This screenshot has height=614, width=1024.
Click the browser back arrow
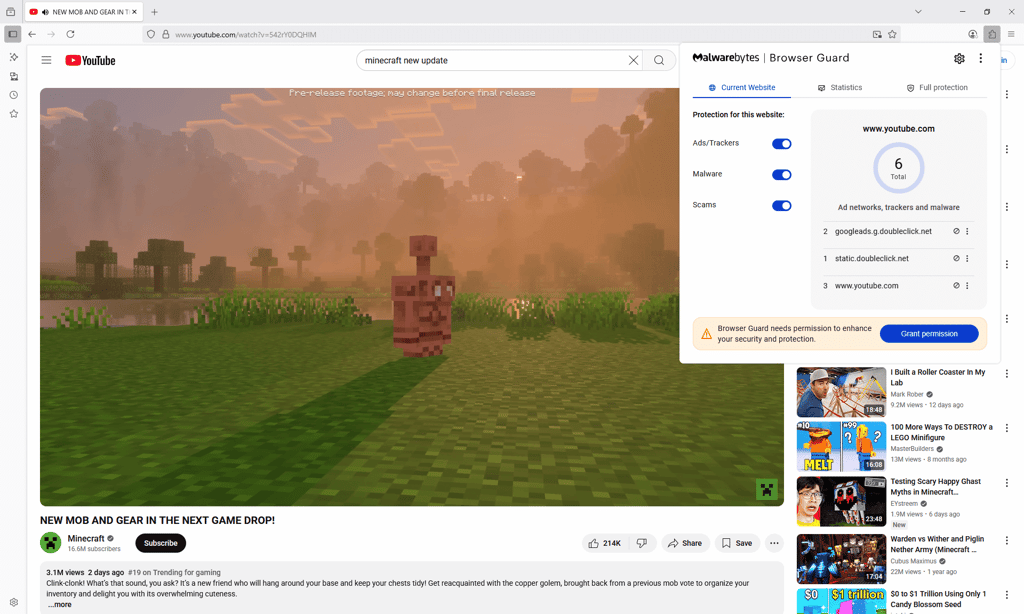coord(32,34)
